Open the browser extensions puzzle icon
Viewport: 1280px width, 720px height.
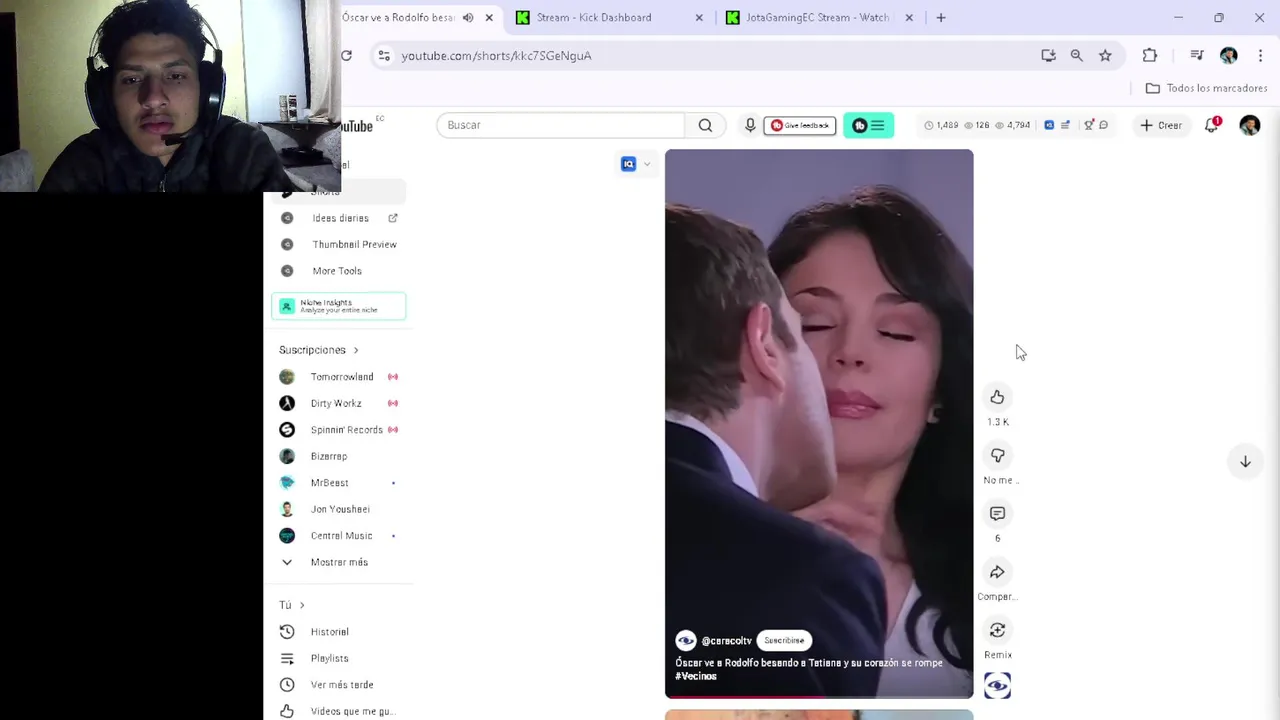[1150, 56]
